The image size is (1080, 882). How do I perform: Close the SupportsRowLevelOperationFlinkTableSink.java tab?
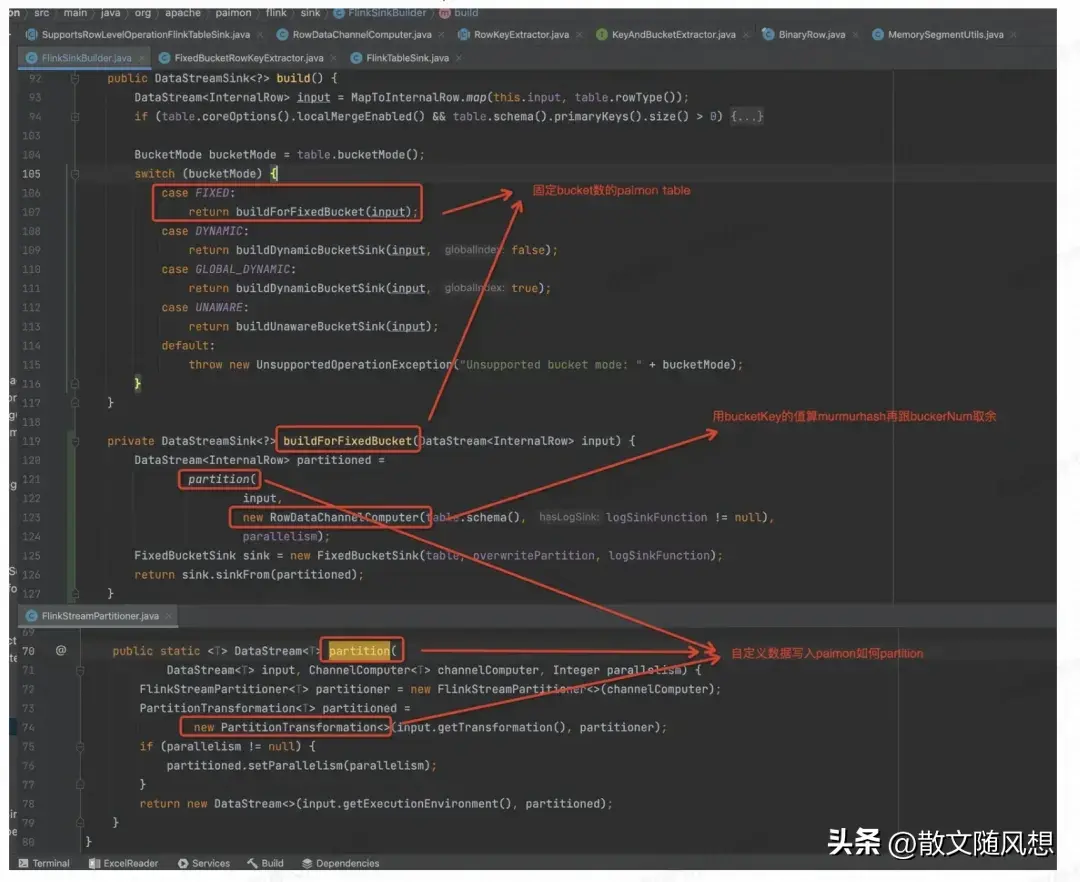260,34
